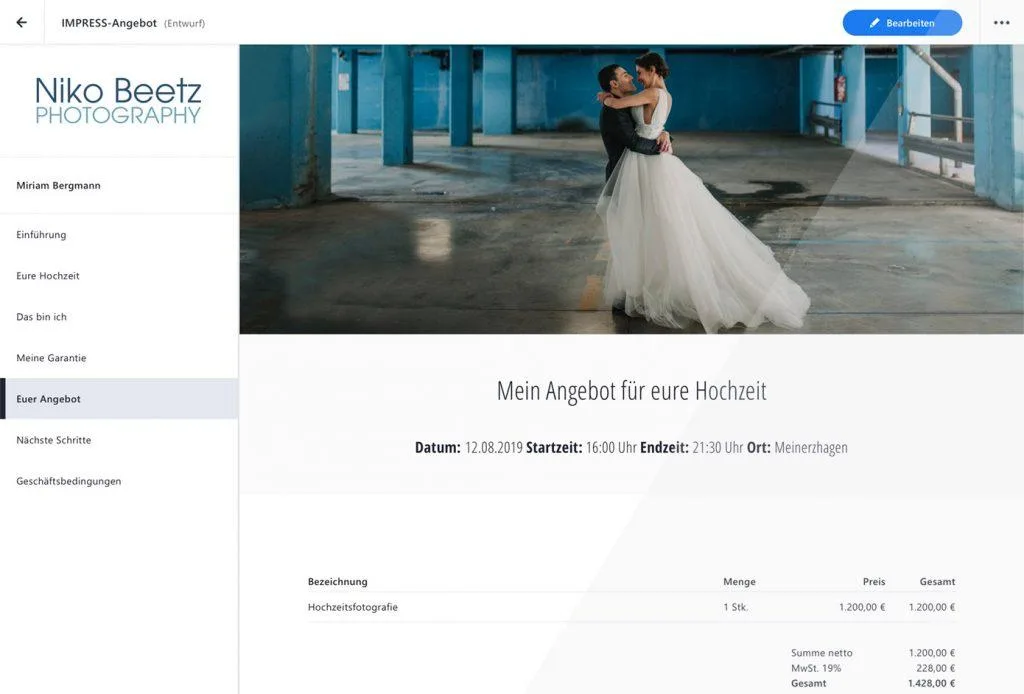Open the three-dots more options menu
The height and width of the screenshot is (694, 1024).
[x=1001, y=23]
